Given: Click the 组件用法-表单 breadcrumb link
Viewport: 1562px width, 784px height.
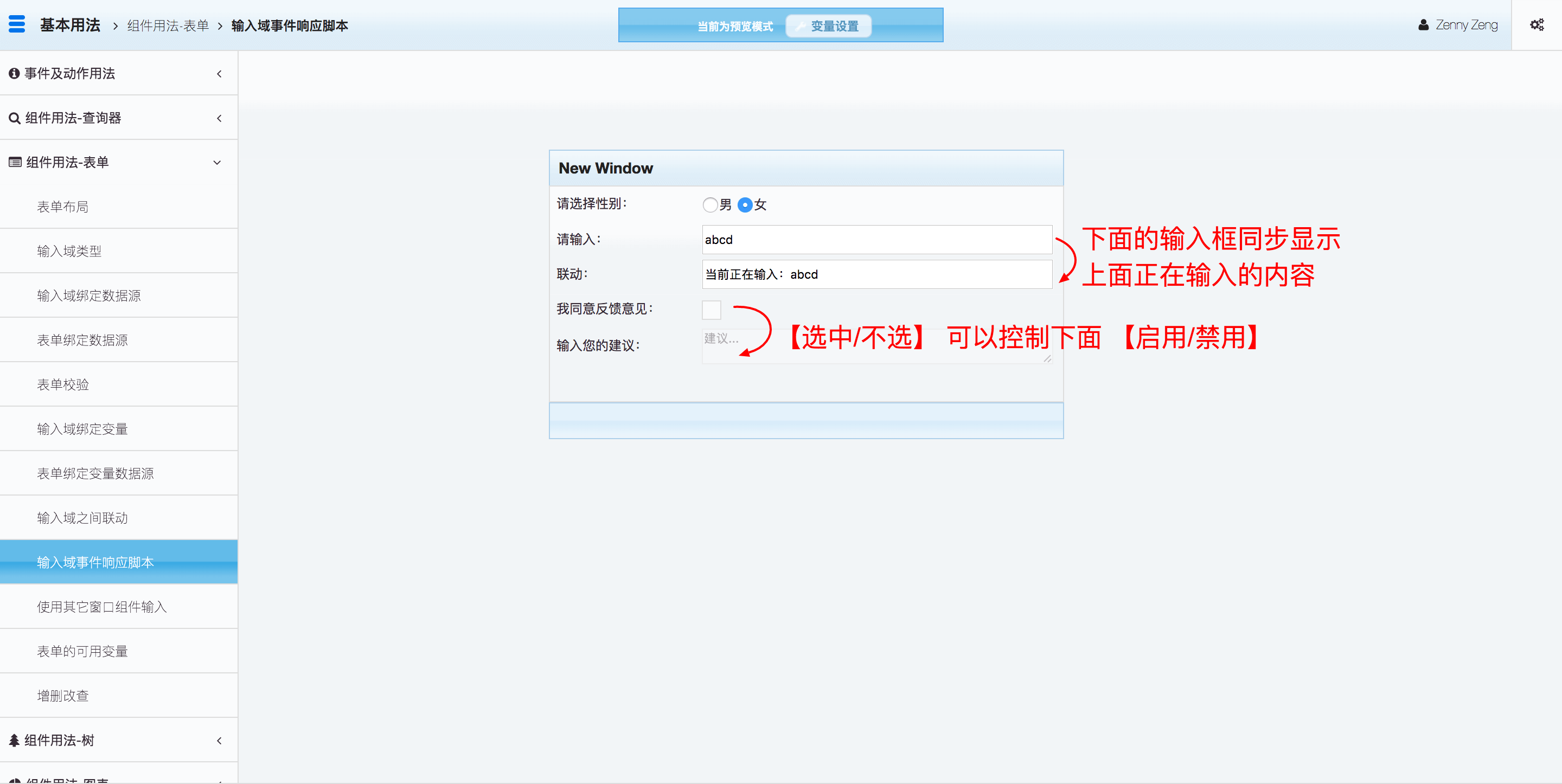Looking at the screenshot, I should 168,25.
